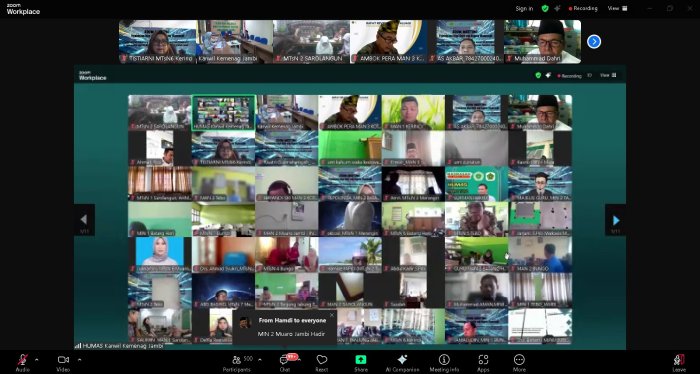Select TISTIARNI MTsN6 Kerinci video in top strip
Screen dimensions: 700x374
click(157, 42)
